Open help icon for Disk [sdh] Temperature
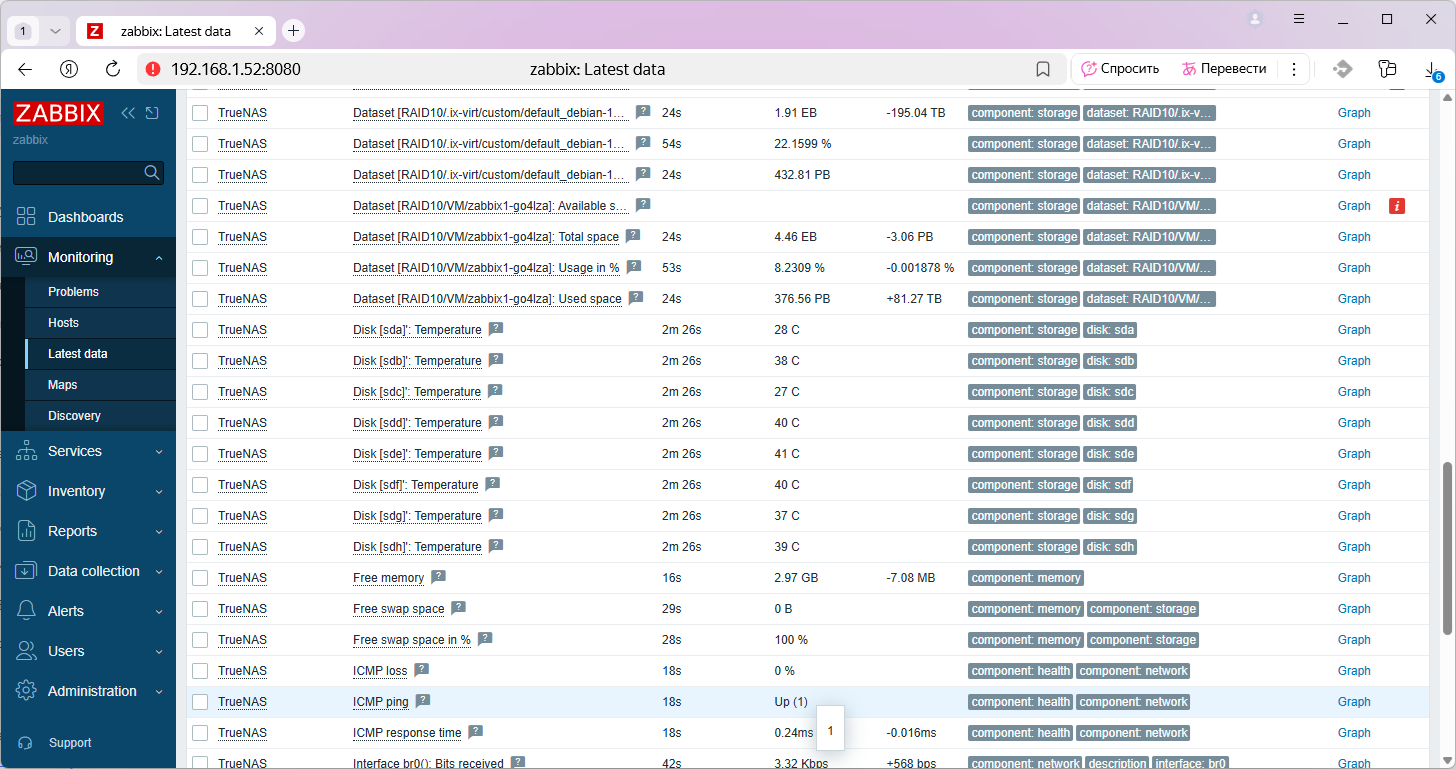The image size is (1456, 769). click(x=496, y=546)
